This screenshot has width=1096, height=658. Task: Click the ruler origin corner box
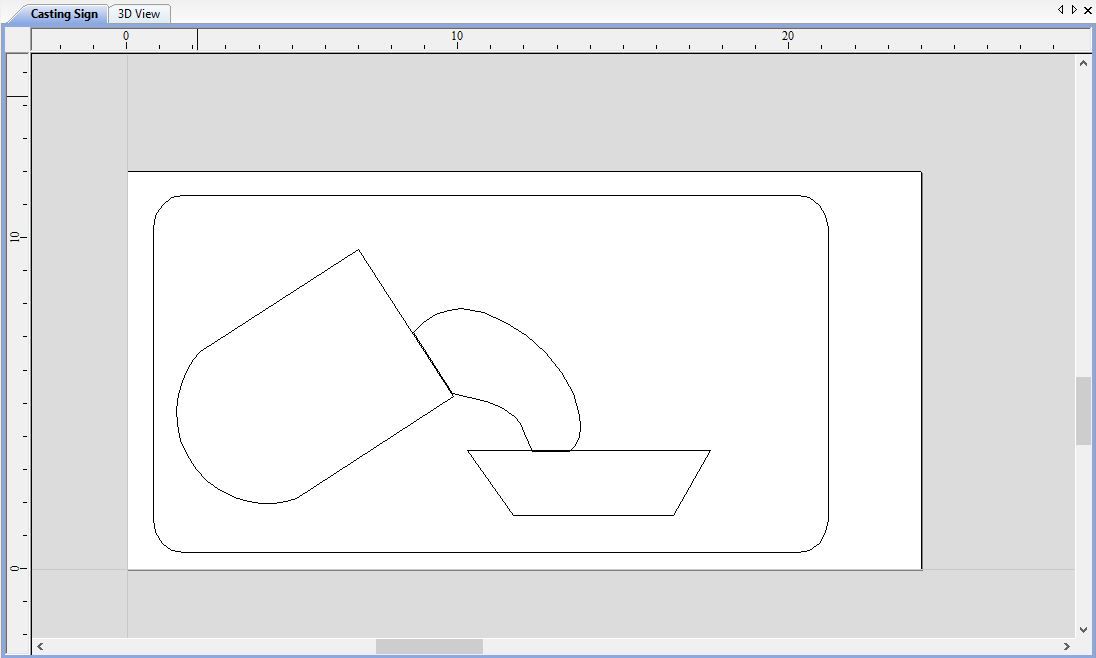pos(17,40)
